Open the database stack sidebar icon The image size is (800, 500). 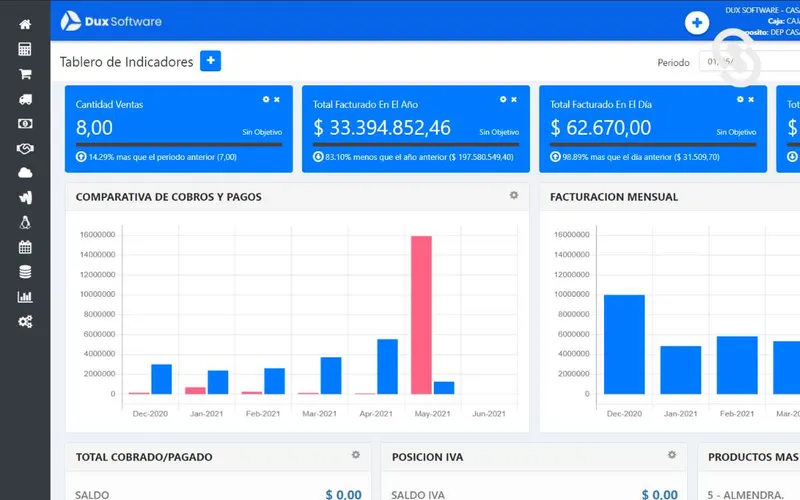click(x=25, y=272)
